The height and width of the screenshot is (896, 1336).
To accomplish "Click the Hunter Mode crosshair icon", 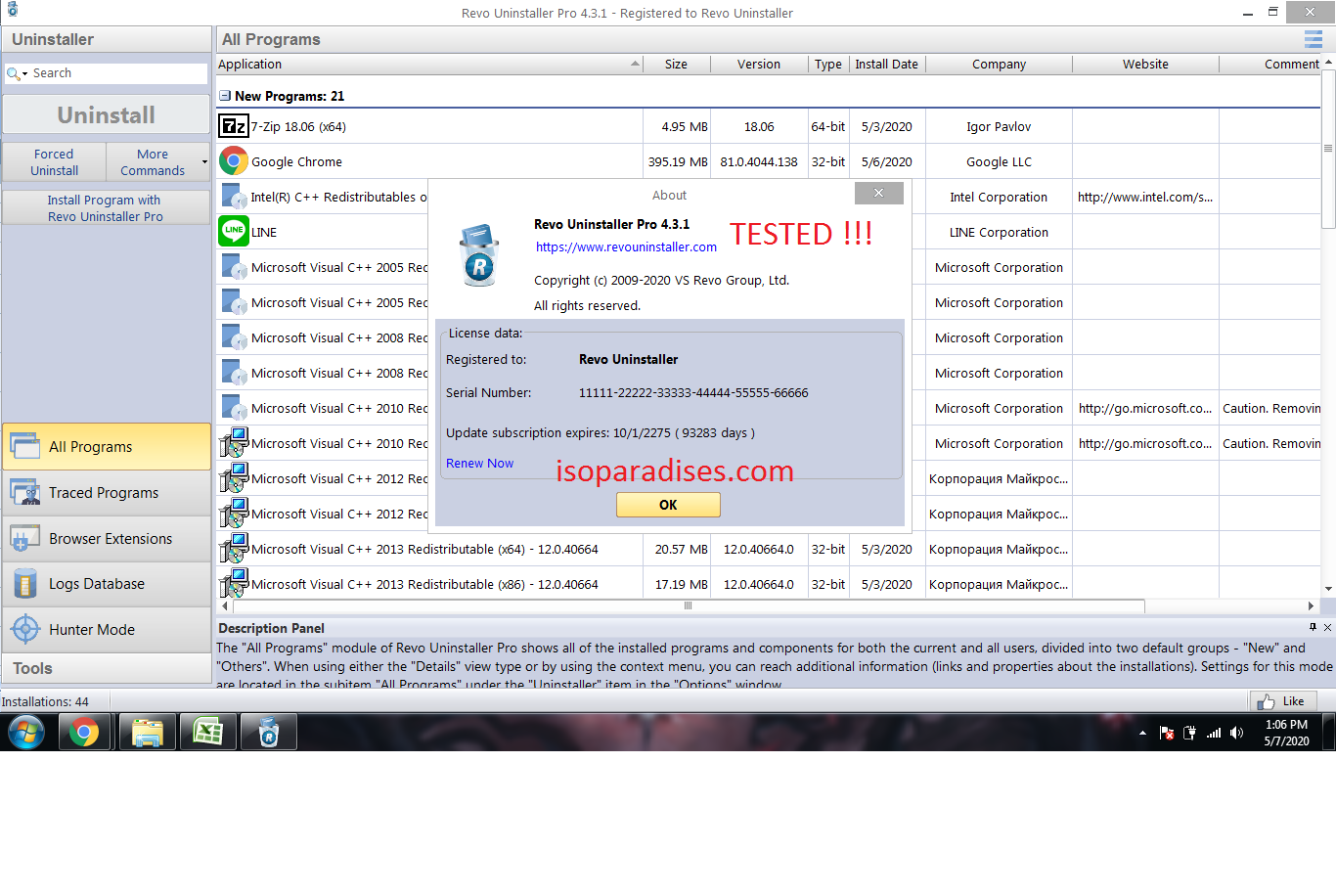I will point(24,629).
